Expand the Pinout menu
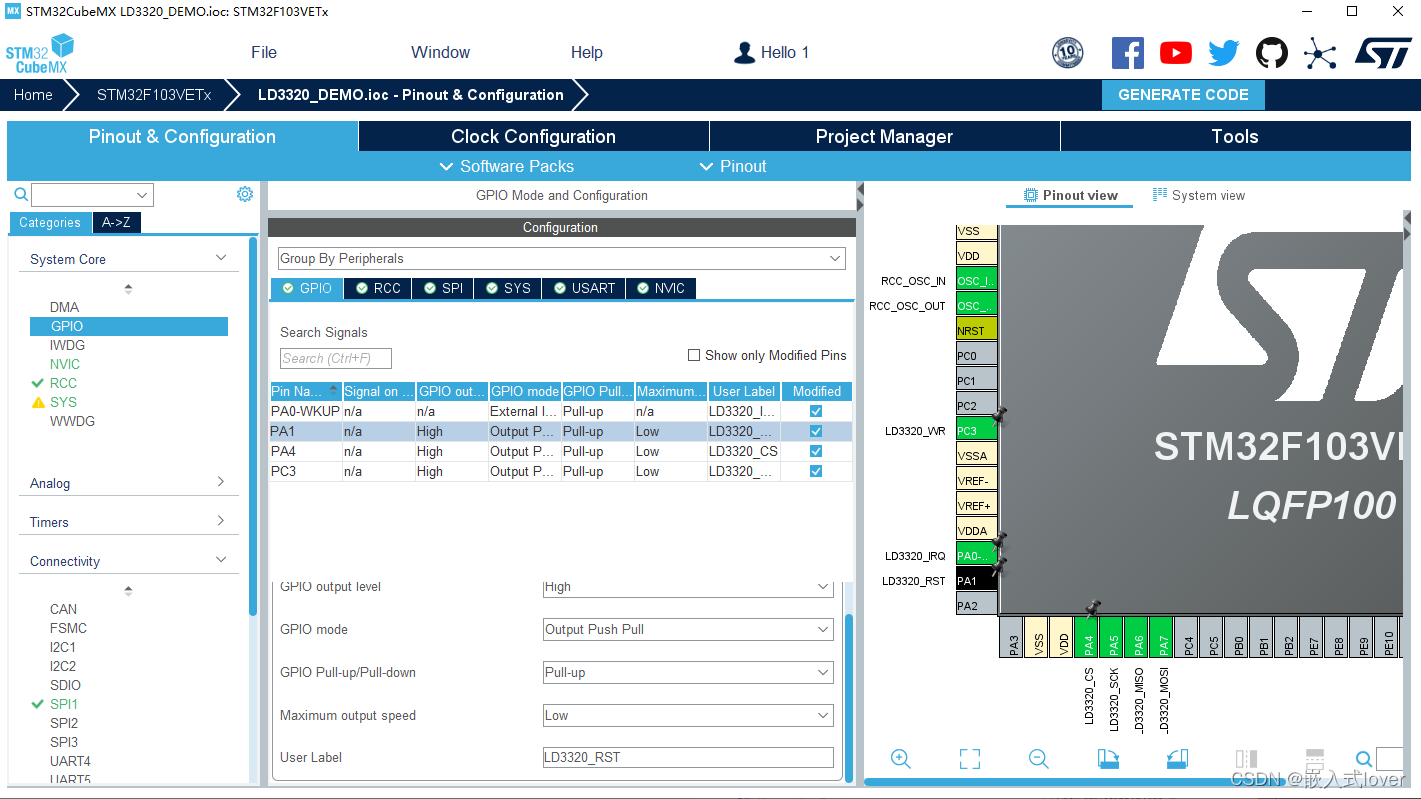The image size is (1421, 799). [733, 166]
